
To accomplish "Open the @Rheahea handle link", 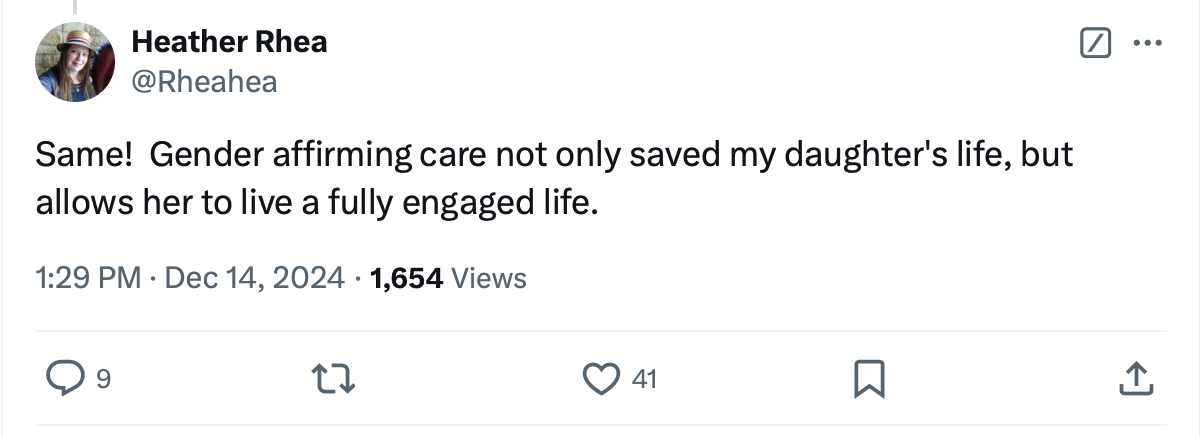I will (204, 82).
